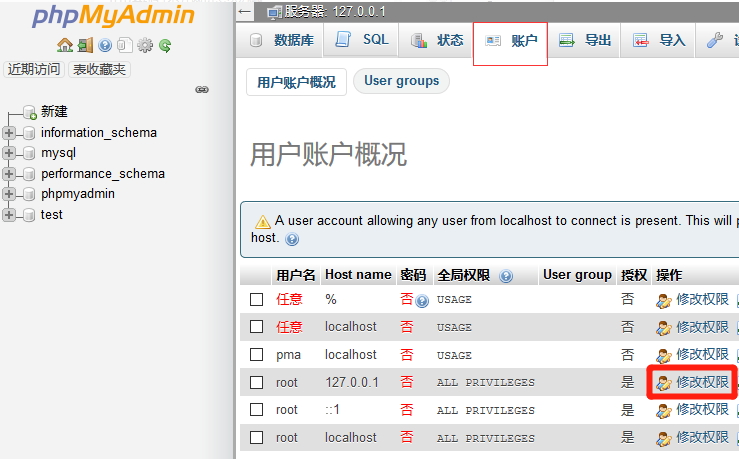739x459 pixels.
Task: Click 修改权限 for pma user
Action: pyautogui.click(x=692, y=354)
